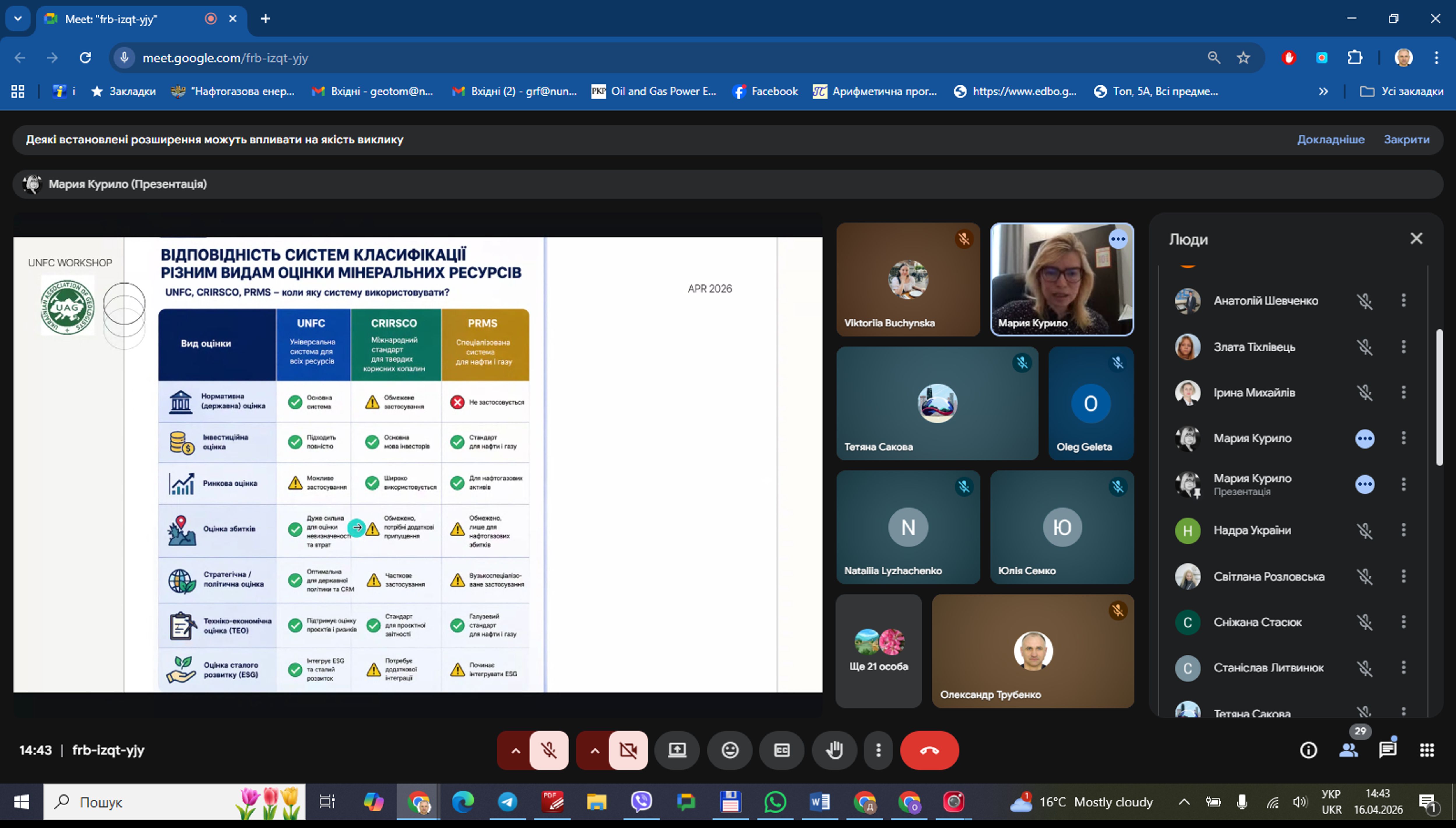Toggle the microphone mute button in call controls
Screen dimensions: 1456x828
[x=549, y=750]
